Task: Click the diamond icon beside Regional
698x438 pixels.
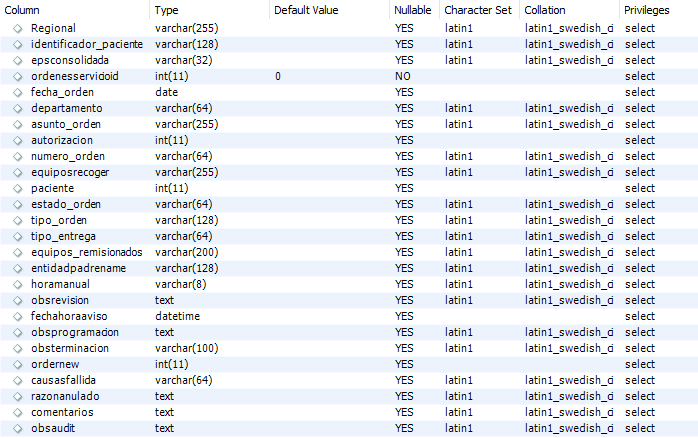Action: point(17,28)
